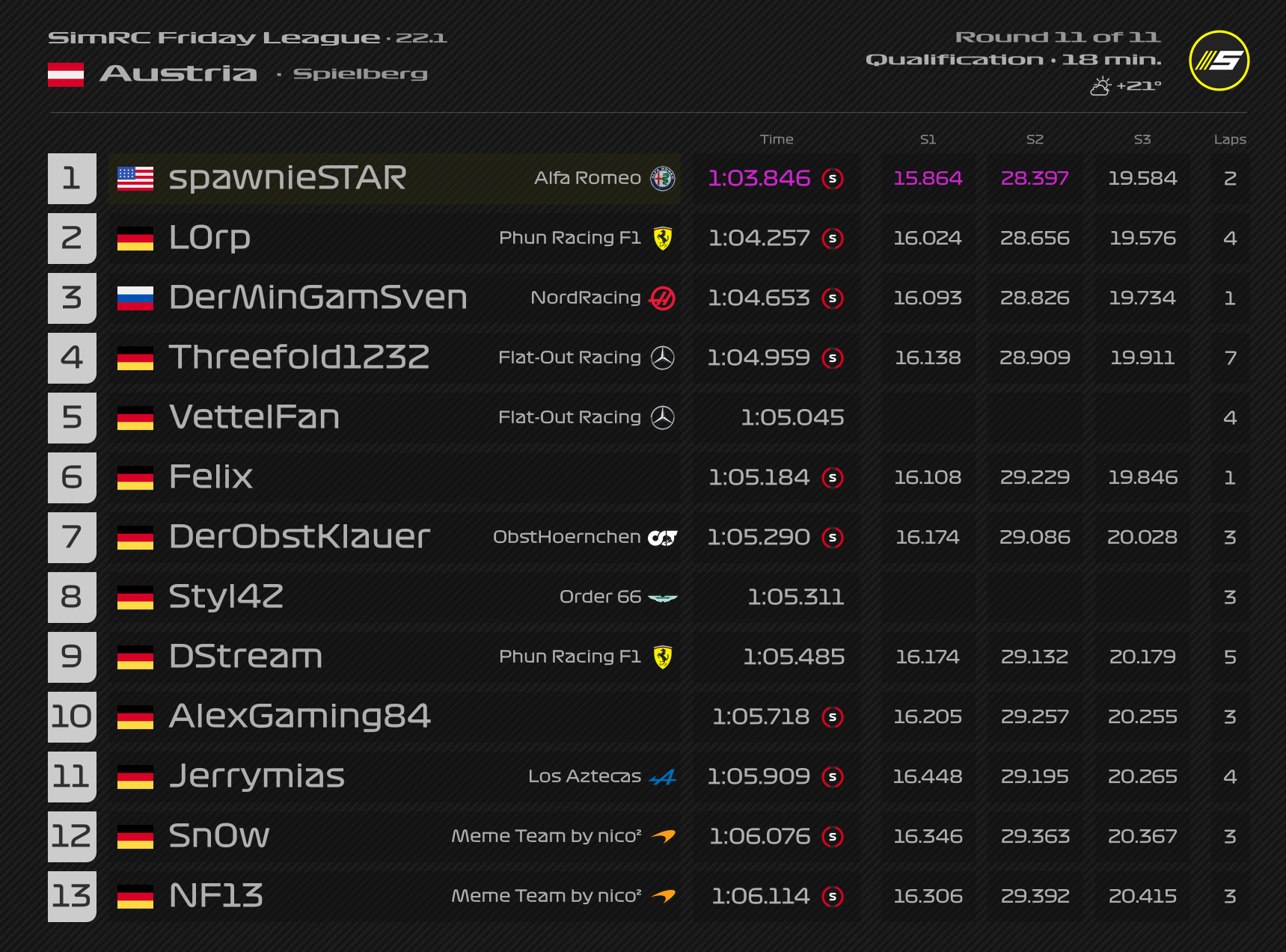This screenshot has width=1286, height=952.
Task: Click the Mercedes logo in Threefold1232's row
Action: tap(662, 358)
